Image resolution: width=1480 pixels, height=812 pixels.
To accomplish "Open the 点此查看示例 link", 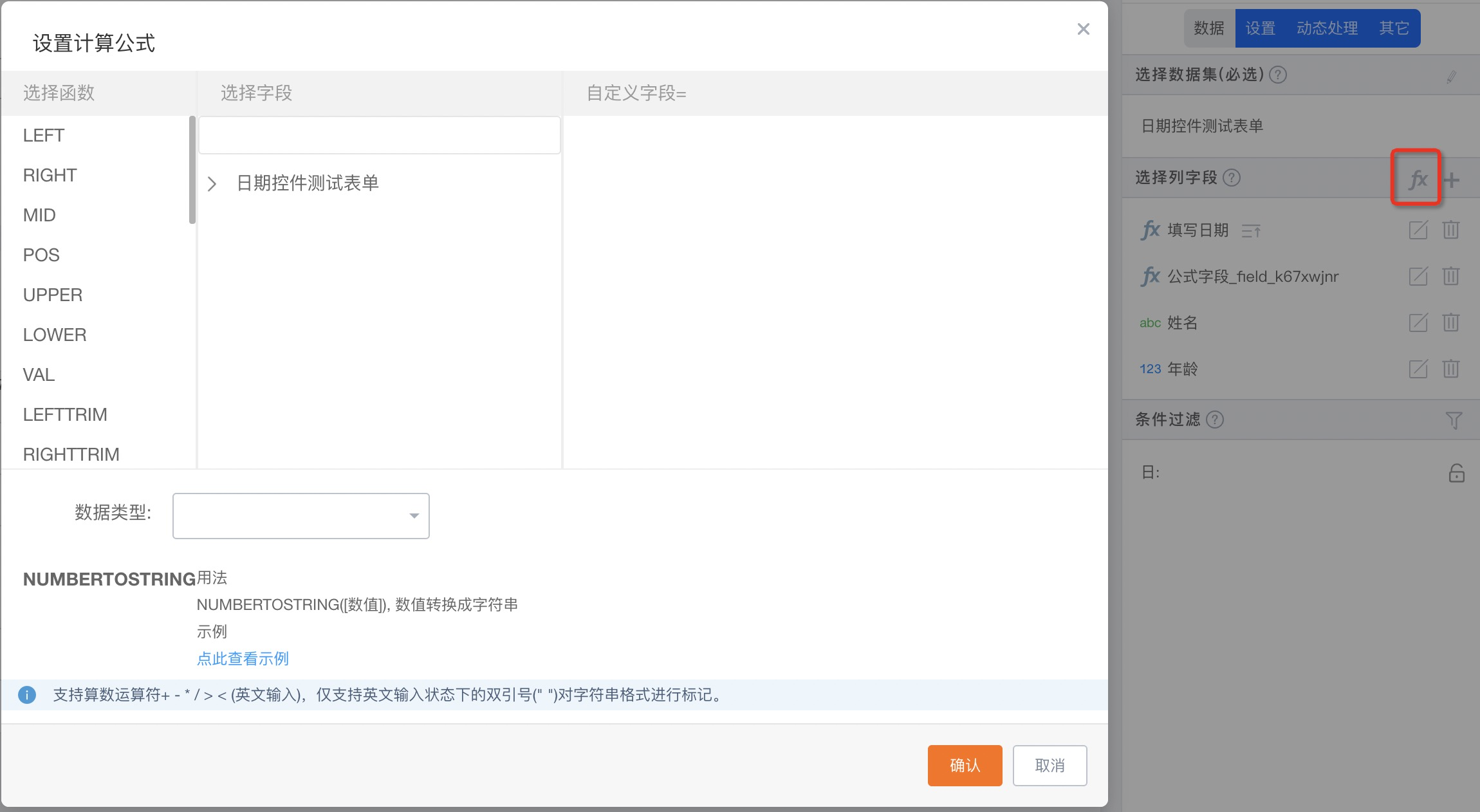I will [243, 658].
